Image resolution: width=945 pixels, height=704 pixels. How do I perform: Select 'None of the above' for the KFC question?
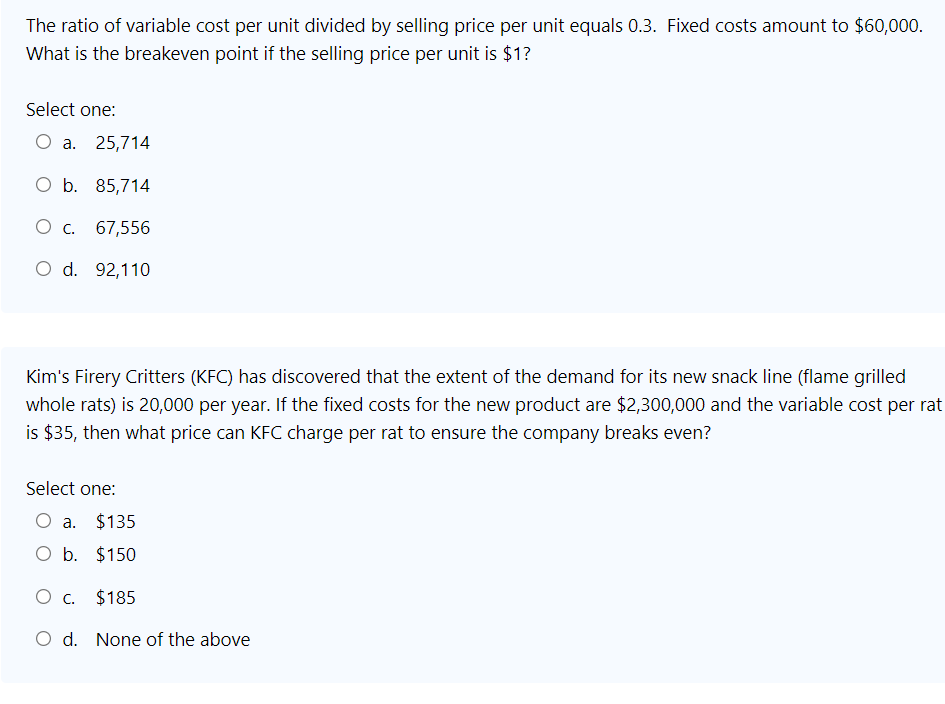point(43,638)
